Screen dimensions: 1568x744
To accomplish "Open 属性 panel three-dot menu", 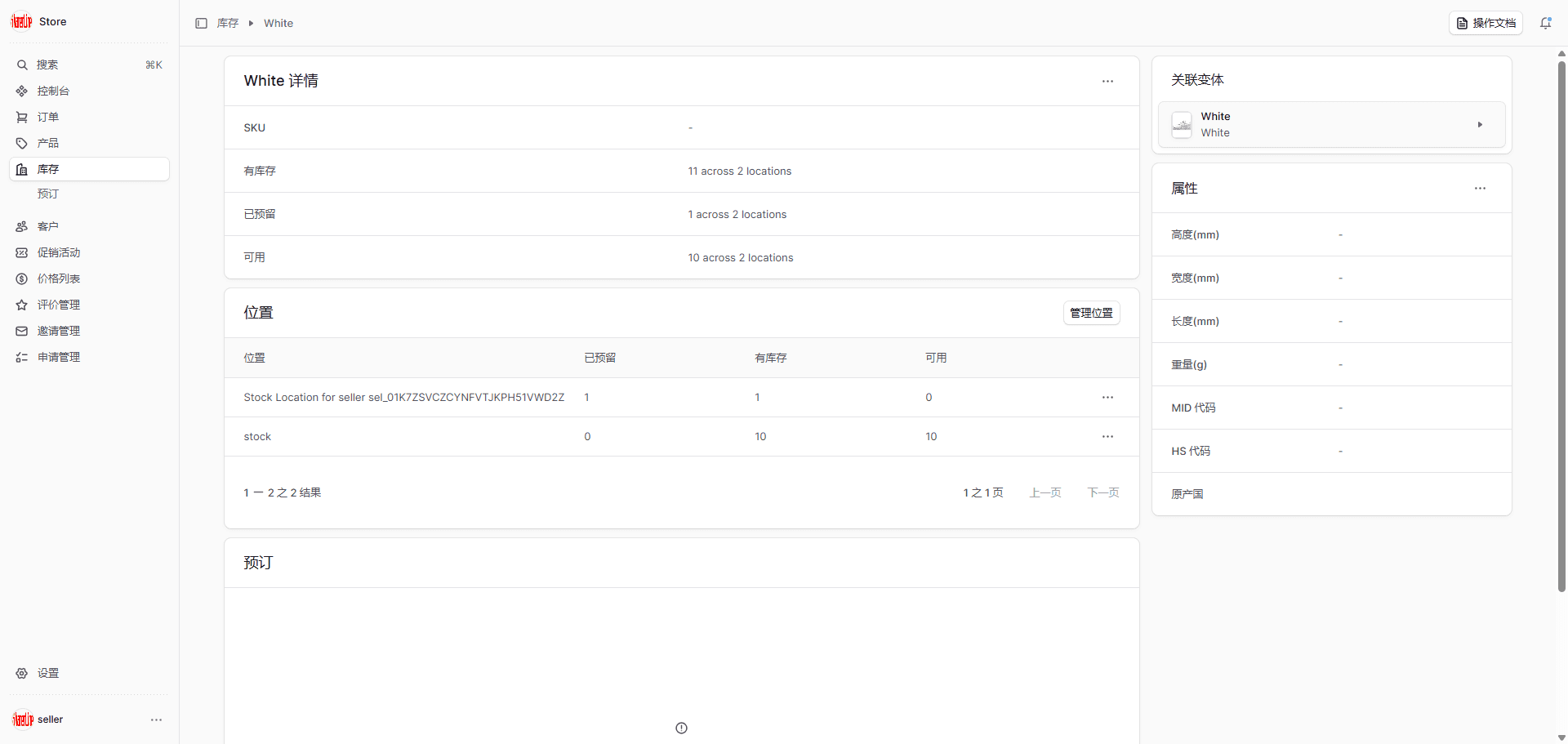I will 1480,188.
